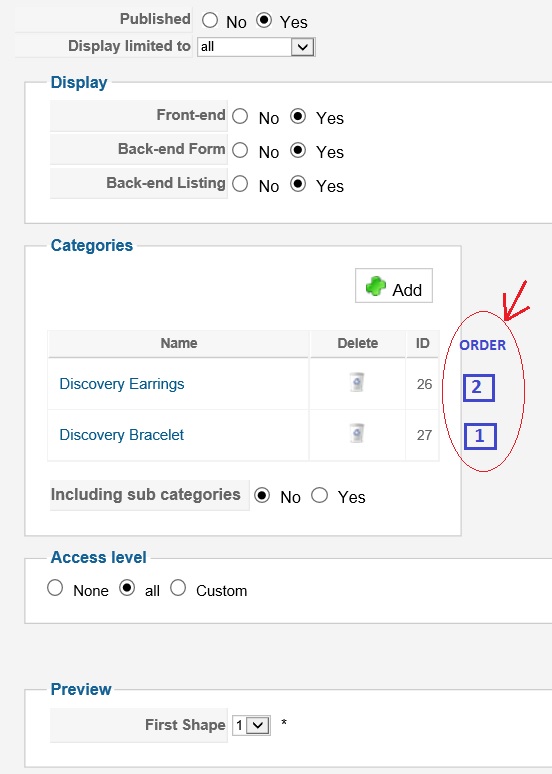This screenshot has height=774, width=552.
Task: Disable Front-end display with No
Action: [x=240, y=116]
